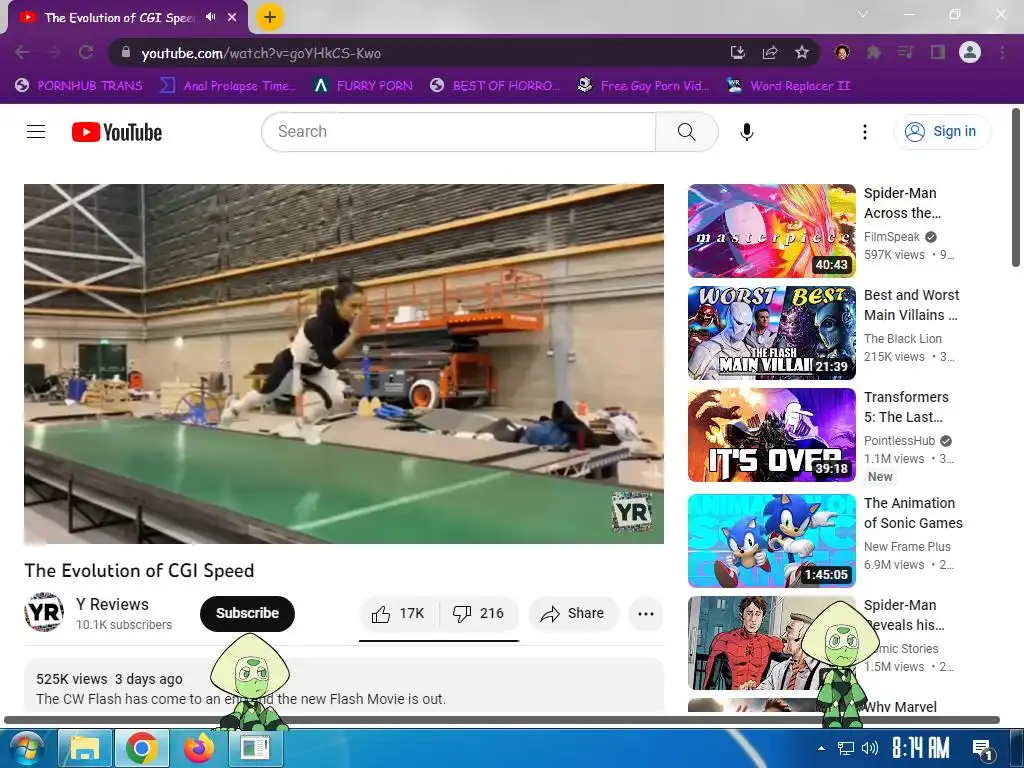The height and width of the screenshot is (768, 1024).
Task: Click the address bar URL
Action: (x=261, y=53)
